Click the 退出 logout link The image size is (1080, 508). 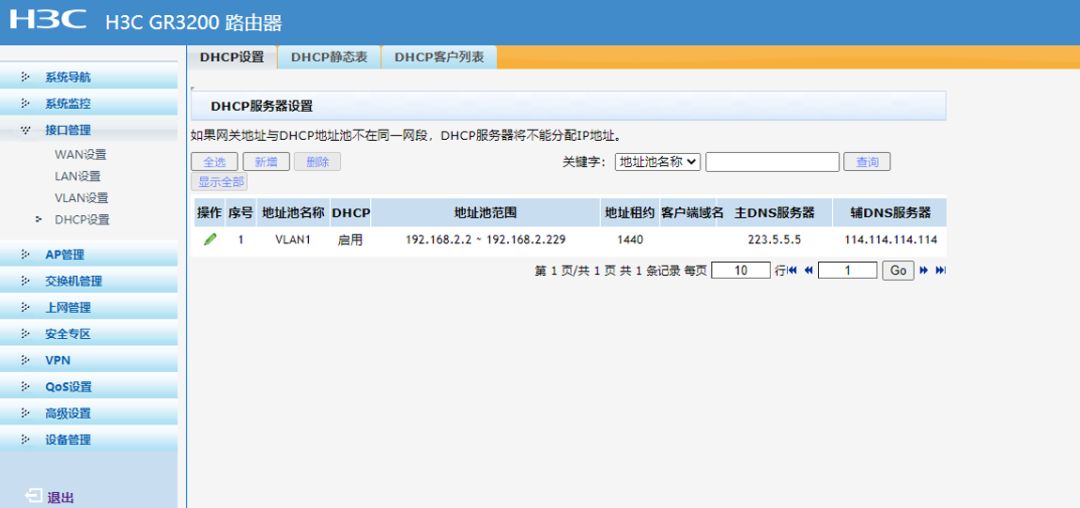point(61,498)
